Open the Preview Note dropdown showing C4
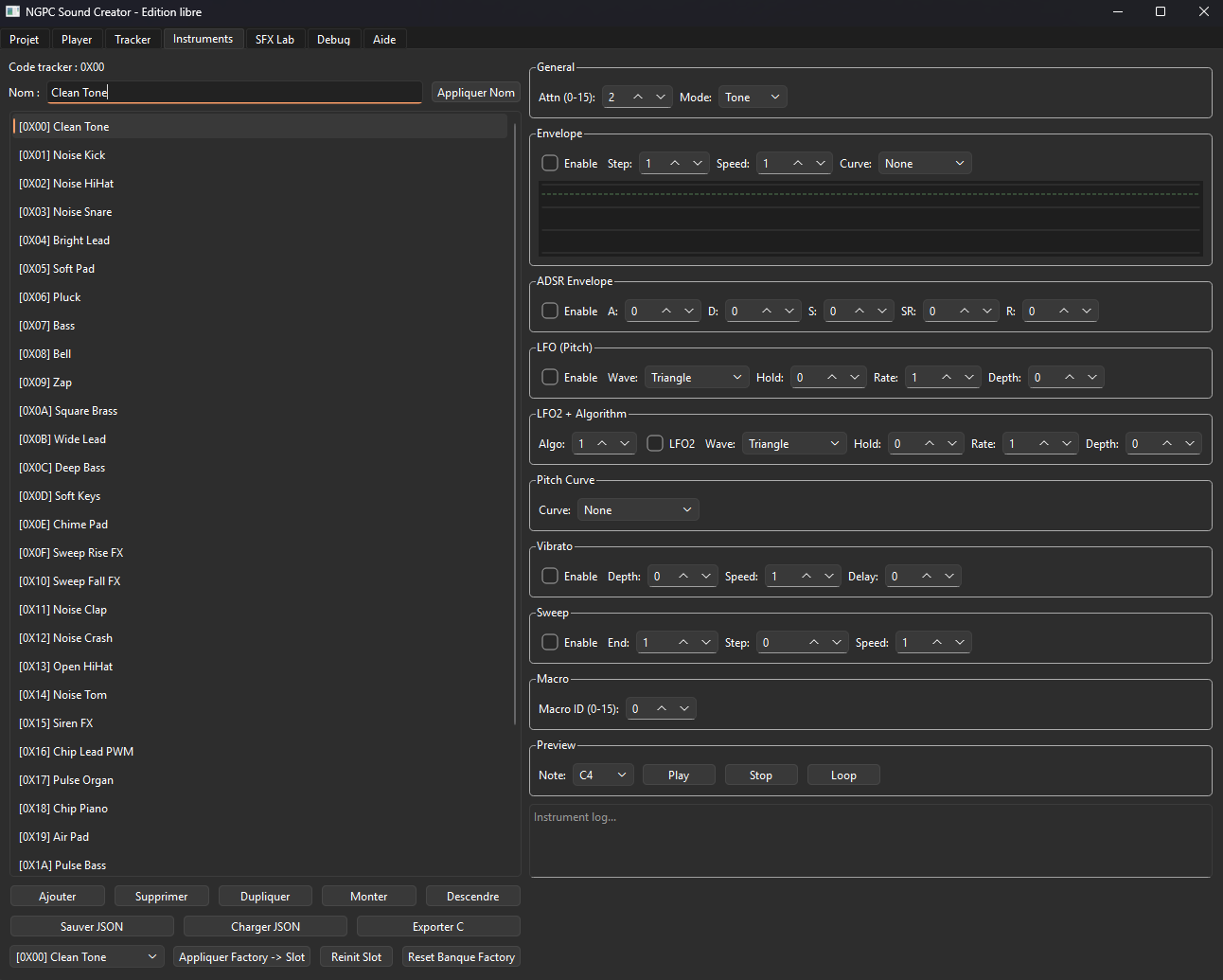This screenshot has width=1223, height=980. point(603,775)
